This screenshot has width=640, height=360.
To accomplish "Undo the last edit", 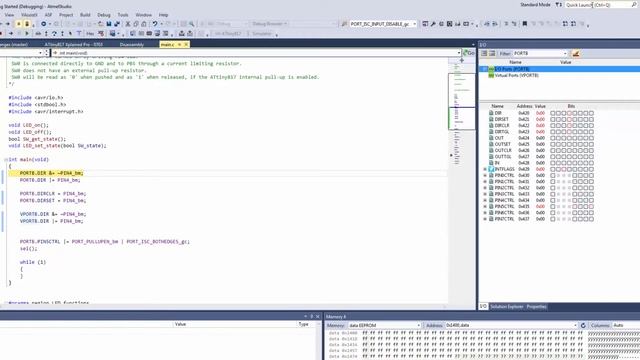I will (x=155, y=24).
